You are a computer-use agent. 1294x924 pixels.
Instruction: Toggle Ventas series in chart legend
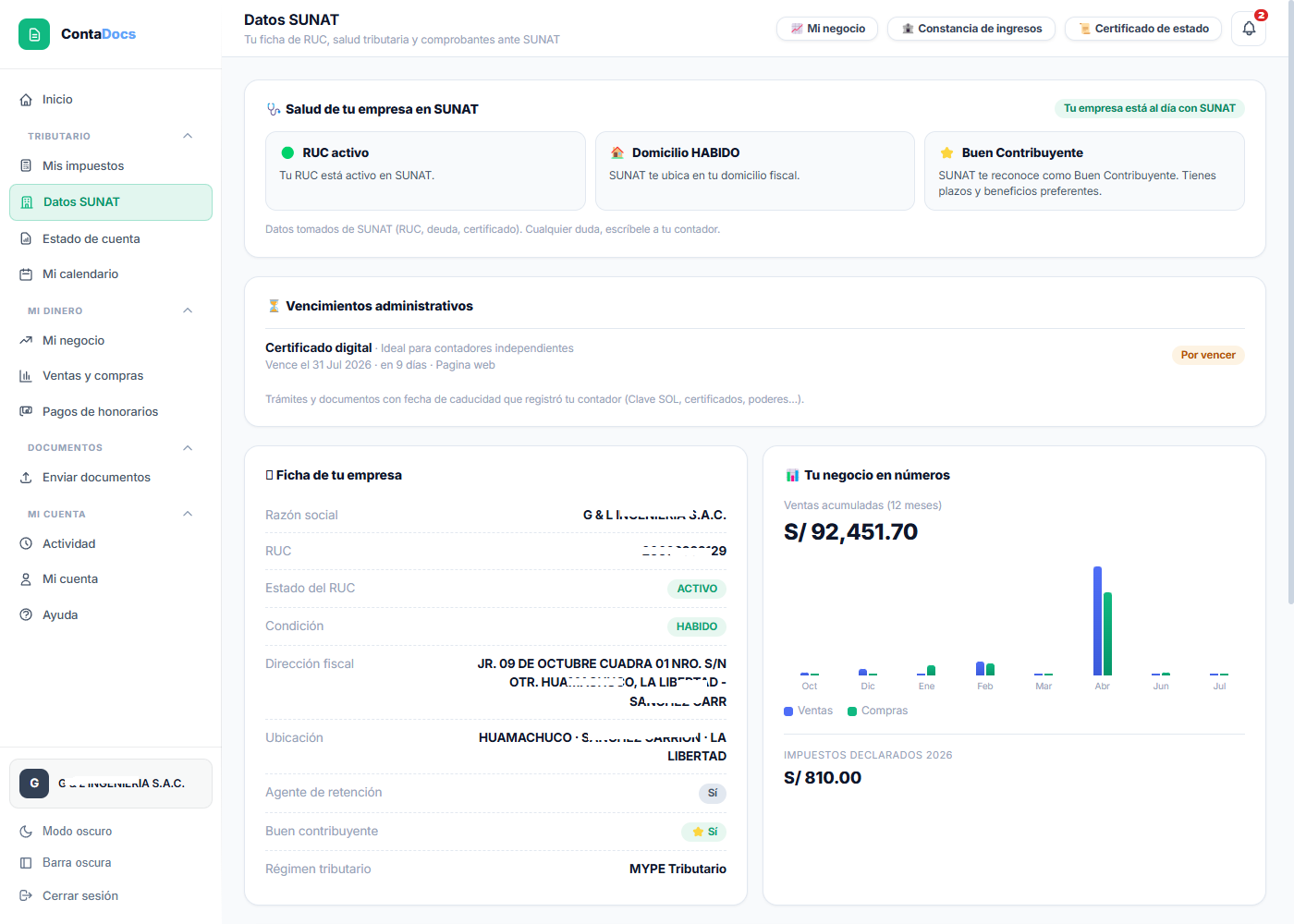click(x=808, y=711)
